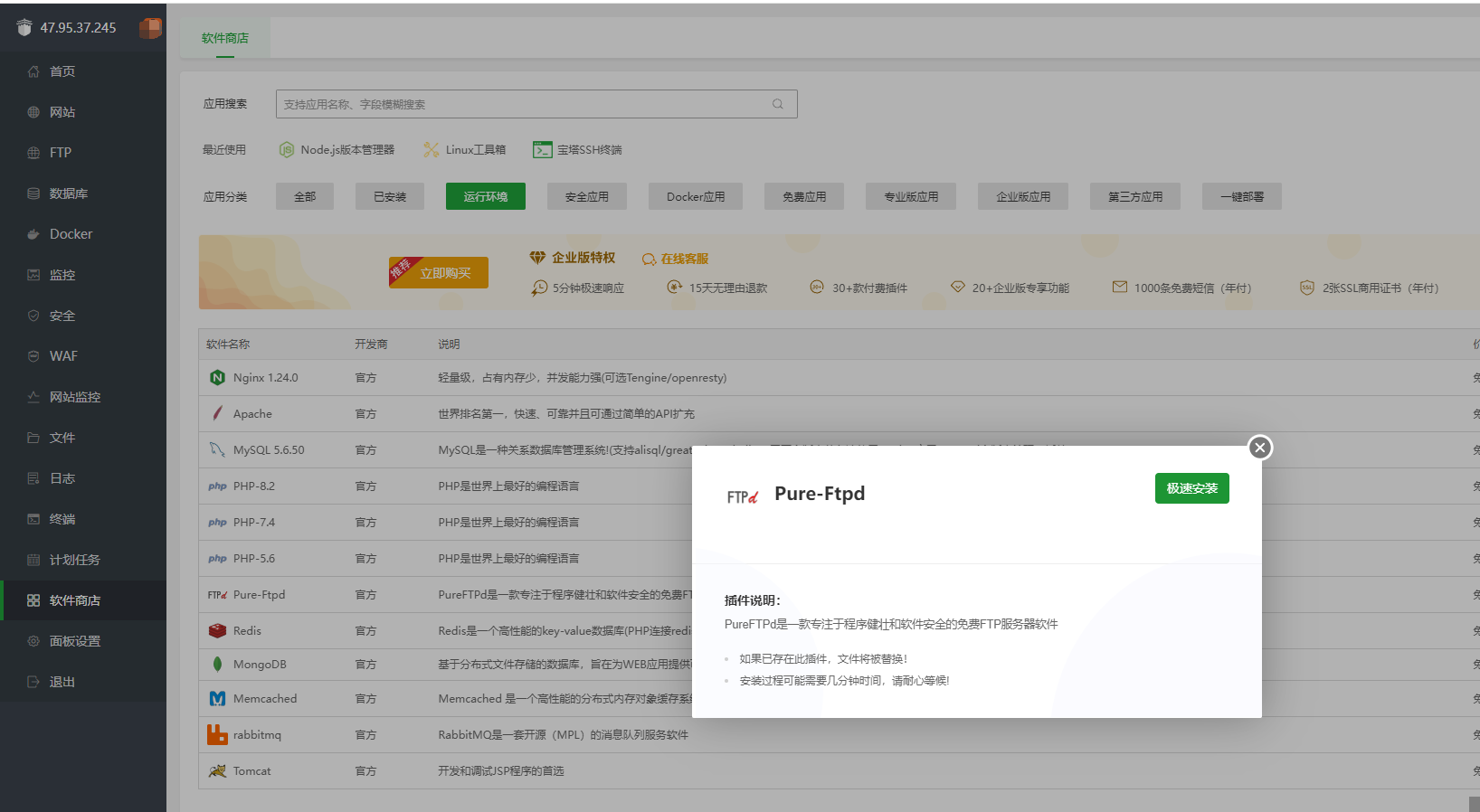
Task: Click the notification badge beside server IP
Action: [150, 28]
